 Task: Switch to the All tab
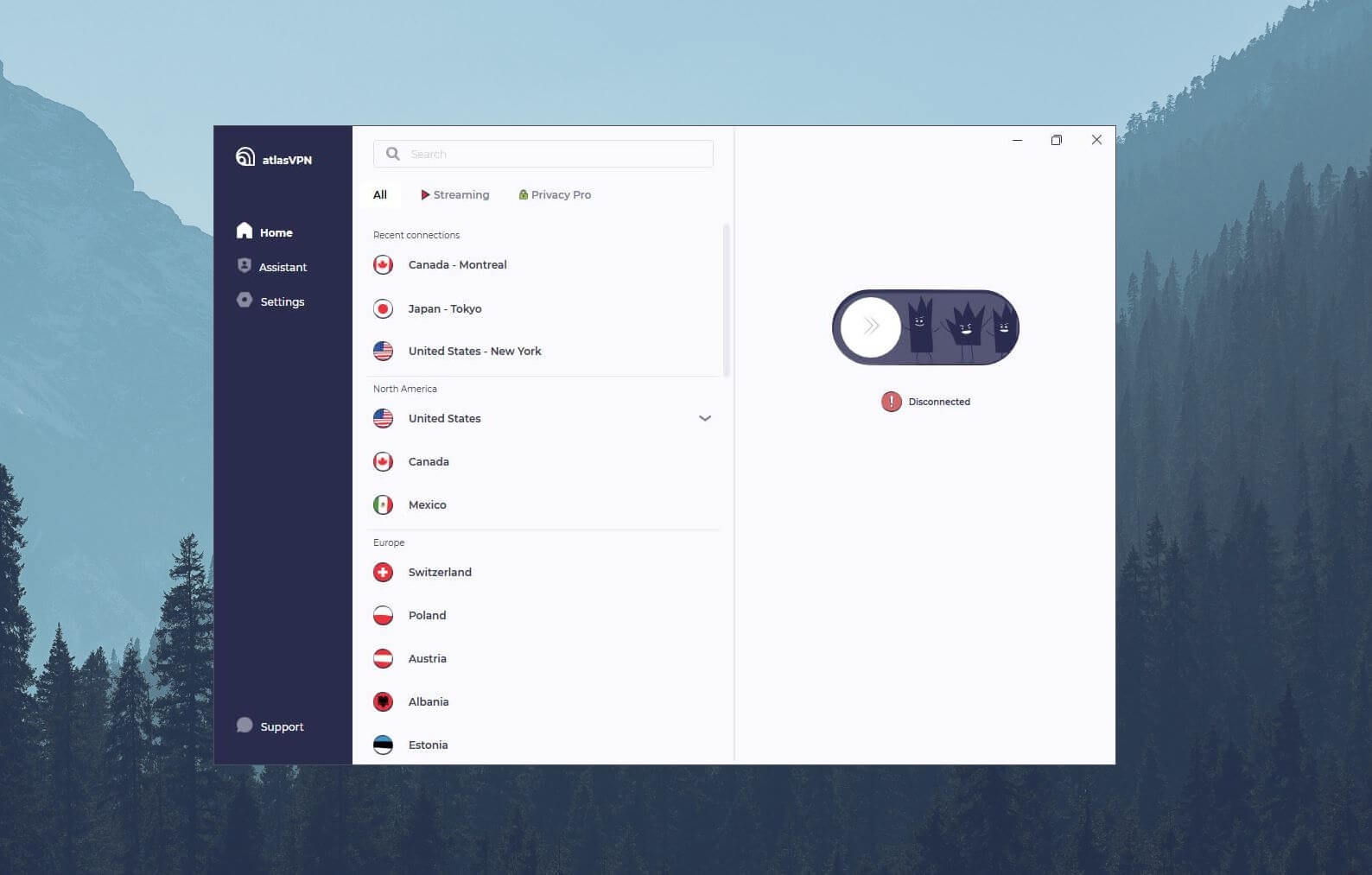[380, 194]
